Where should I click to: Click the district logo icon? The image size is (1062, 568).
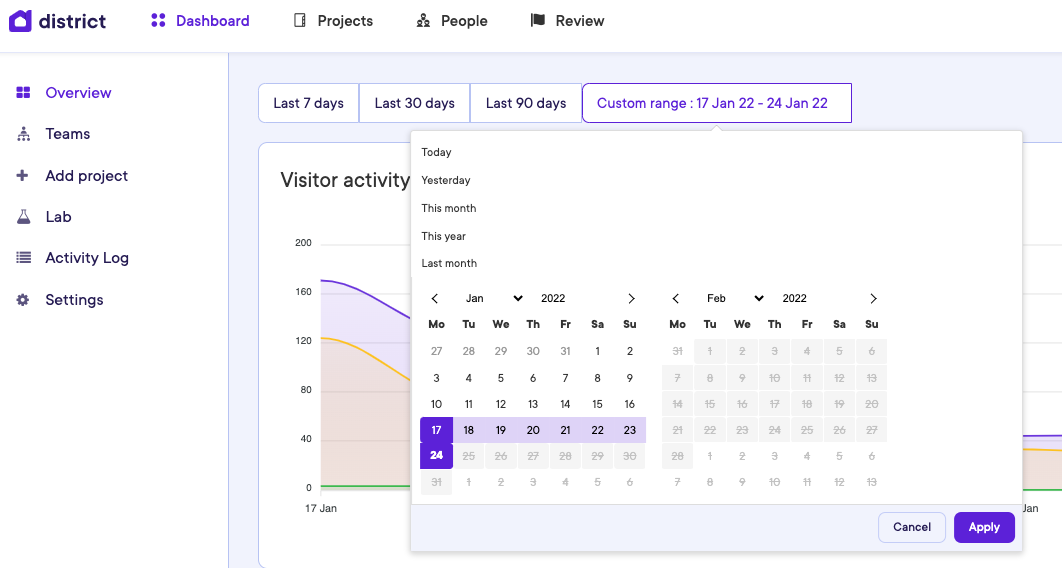coord(20,21)
